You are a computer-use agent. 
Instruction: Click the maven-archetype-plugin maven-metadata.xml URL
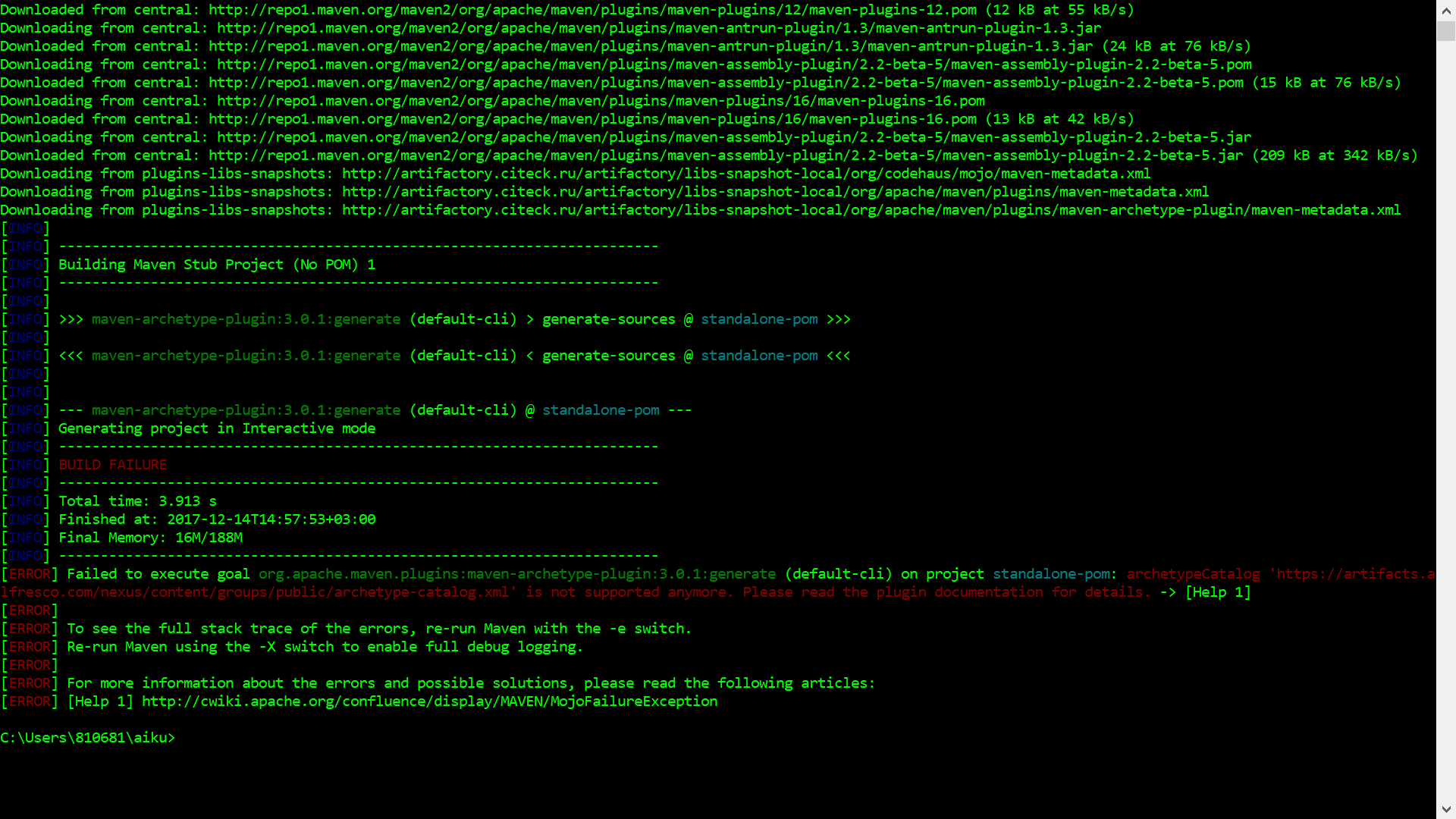871,210
